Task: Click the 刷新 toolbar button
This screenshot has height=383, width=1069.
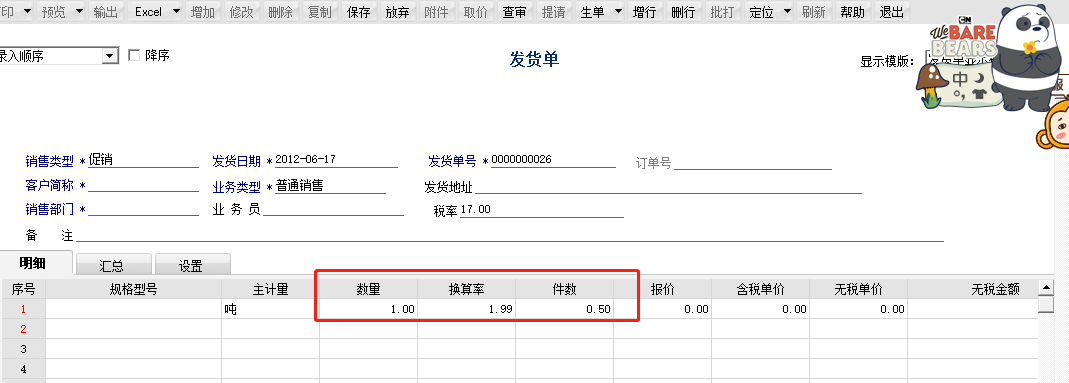Action: pos(813,12)
